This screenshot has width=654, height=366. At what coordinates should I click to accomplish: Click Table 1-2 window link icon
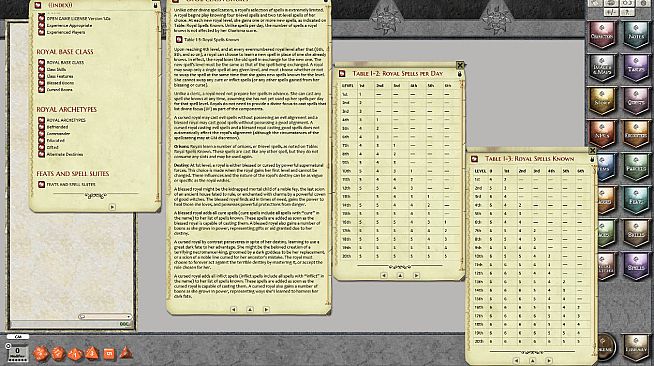[x=342, y=73]
